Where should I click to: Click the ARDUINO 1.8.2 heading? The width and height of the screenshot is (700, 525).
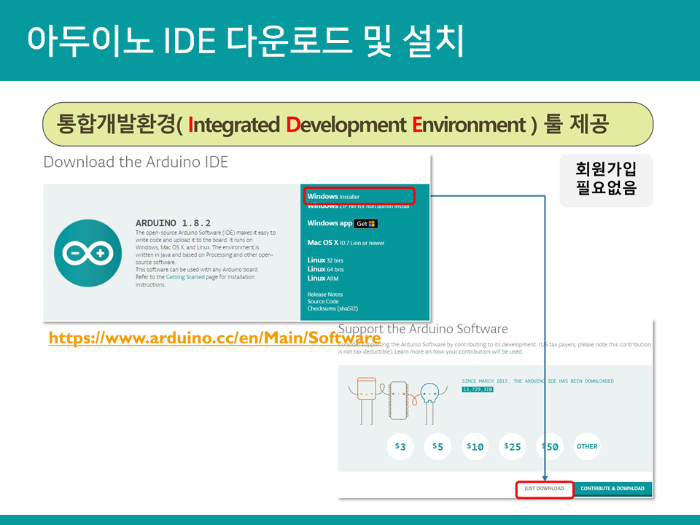click(173, 223)
